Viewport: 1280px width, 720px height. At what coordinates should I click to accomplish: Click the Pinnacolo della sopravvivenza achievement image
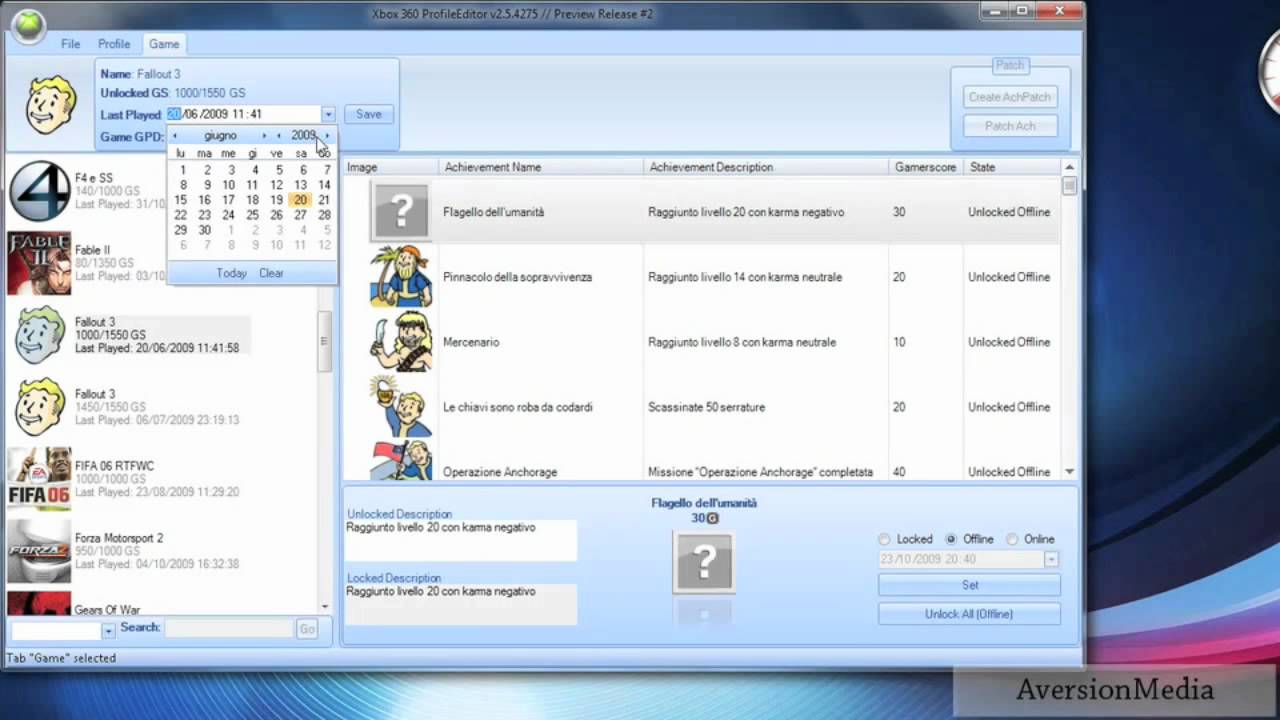(x=401, y=276)
